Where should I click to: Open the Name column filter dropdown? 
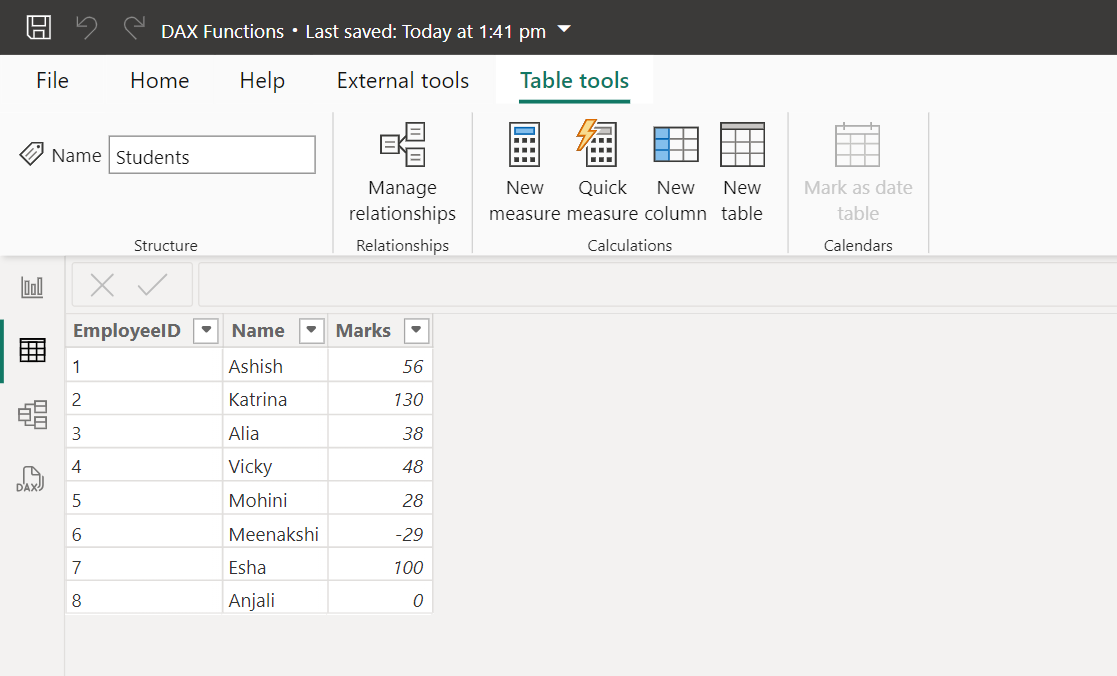coord(312,331)
